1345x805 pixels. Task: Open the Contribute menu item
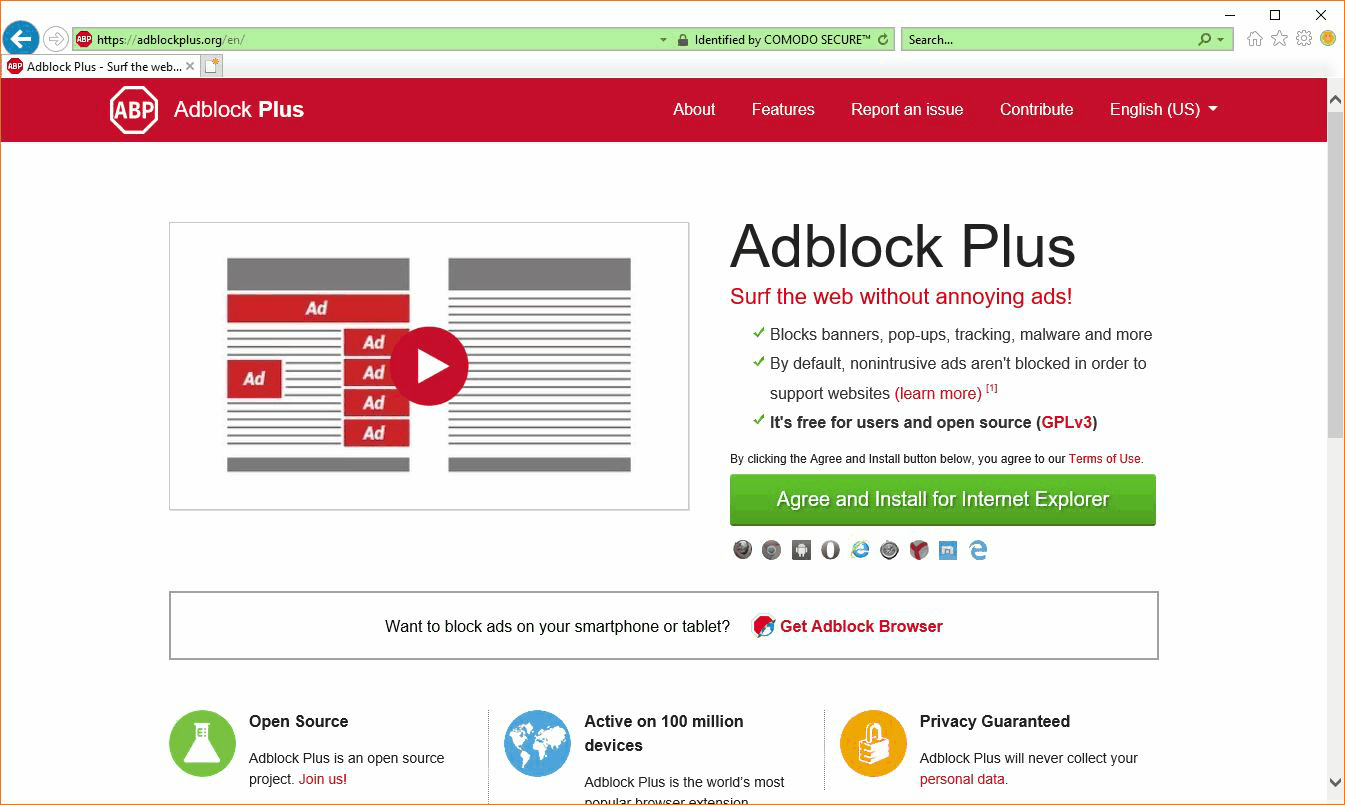(x=1036, y=109)
